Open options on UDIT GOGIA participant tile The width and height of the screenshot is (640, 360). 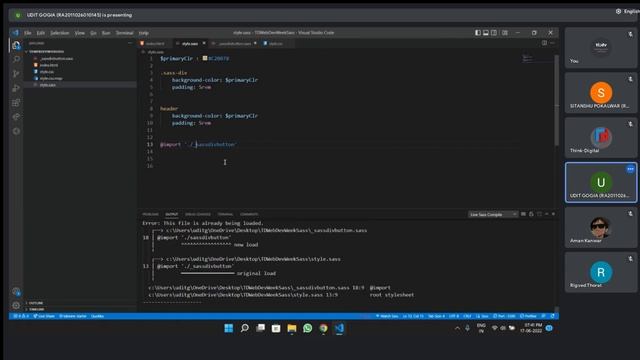(630, 169)
